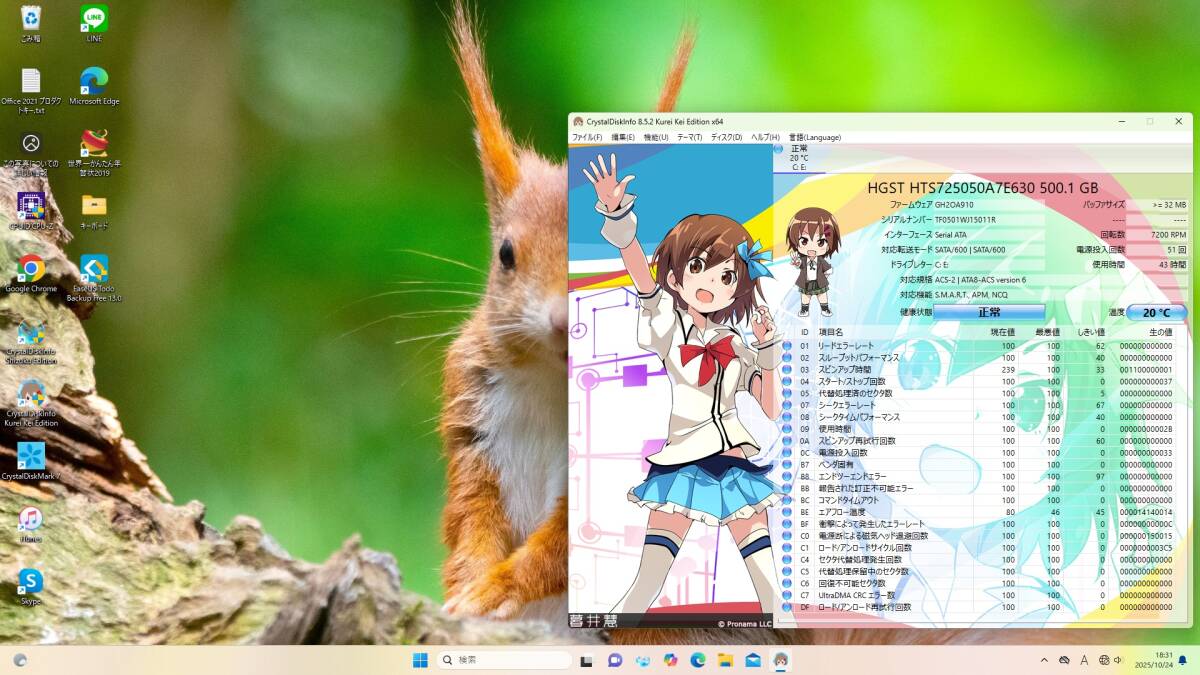This screenshot has width=1200, height=675.
Task: Open EaseUS Todo Backup Free shortcut
Action: tap(94, 269)
